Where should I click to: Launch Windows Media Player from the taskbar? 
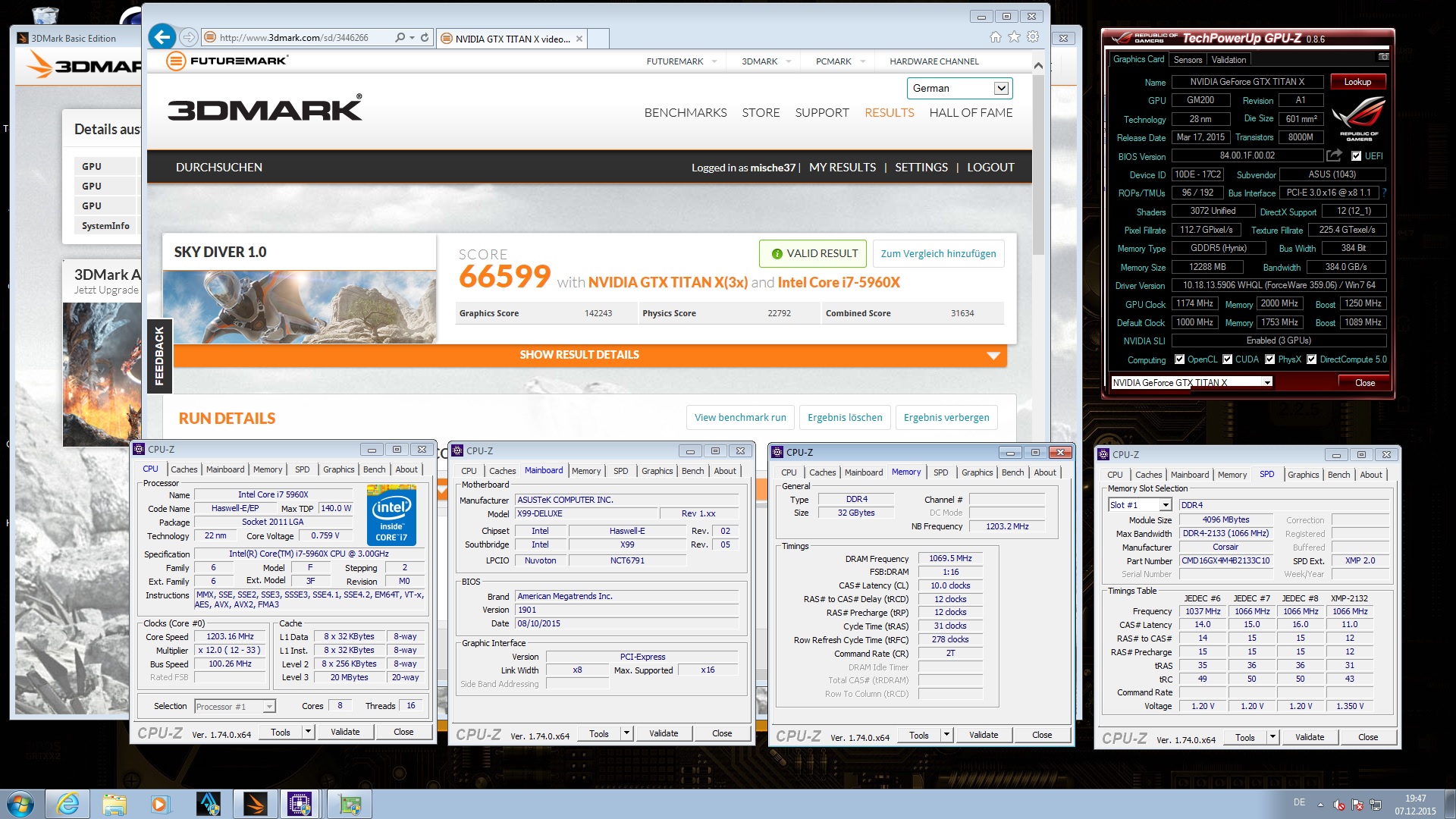(x=160, y=804)
